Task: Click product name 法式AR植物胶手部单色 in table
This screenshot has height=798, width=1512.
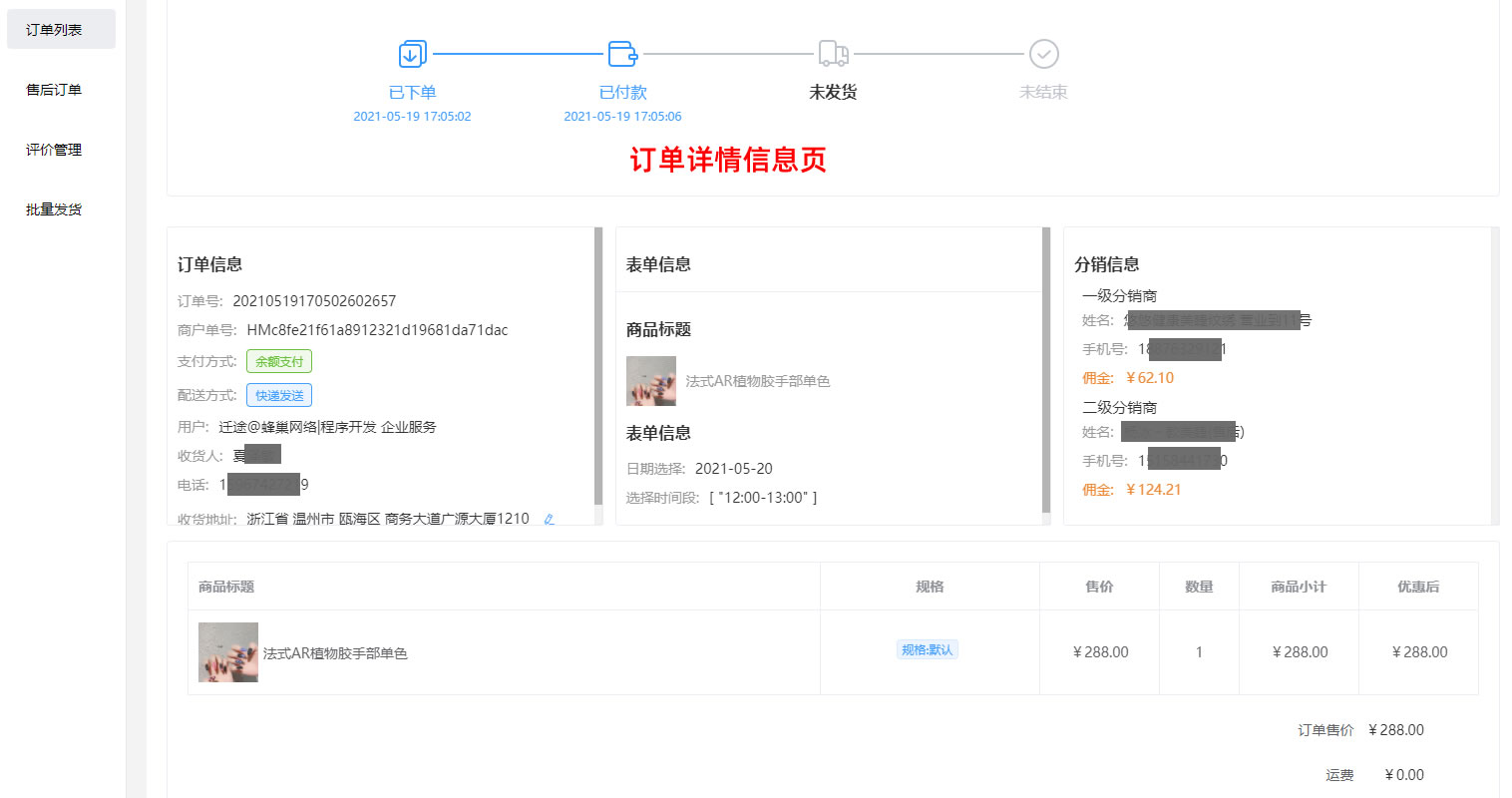Action: [x=335, y=653]
